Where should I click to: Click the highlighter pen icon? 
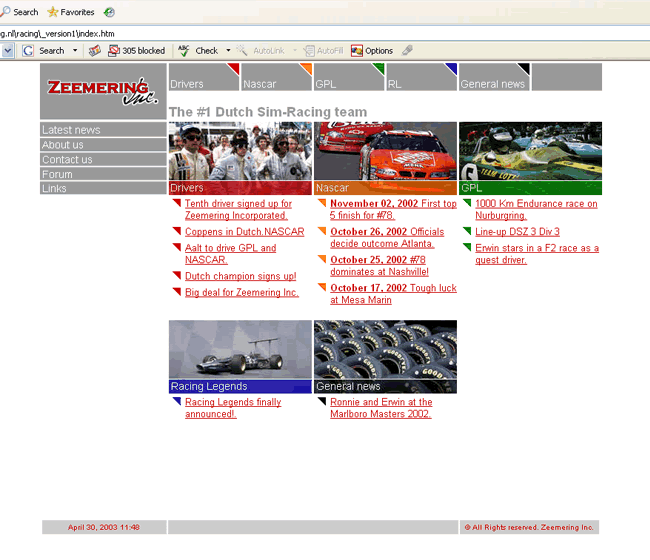click(407, 50)
